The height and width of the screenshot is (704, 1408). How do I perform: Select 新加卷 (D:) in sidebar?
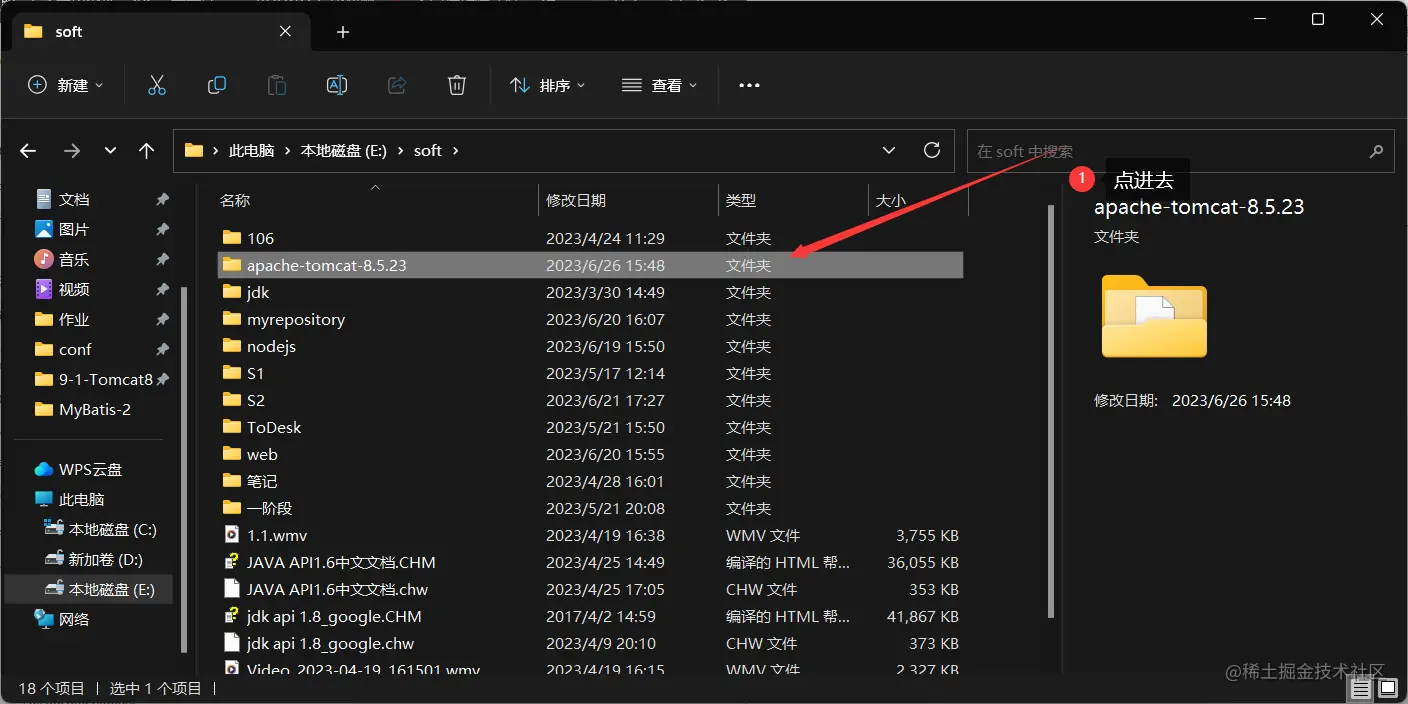tap(106, 559)
